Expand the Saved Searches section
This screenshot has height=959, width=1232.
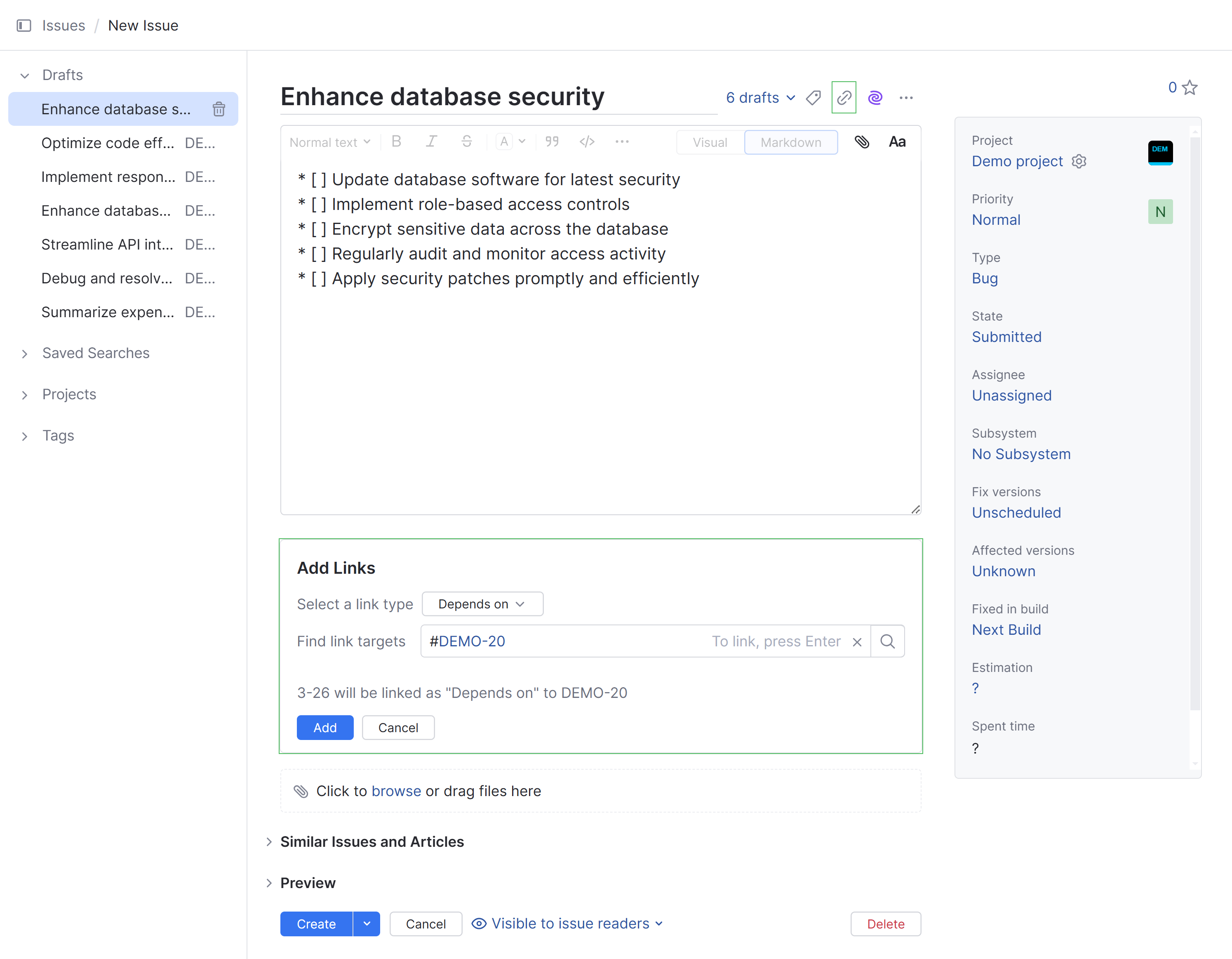click(95, 353)
